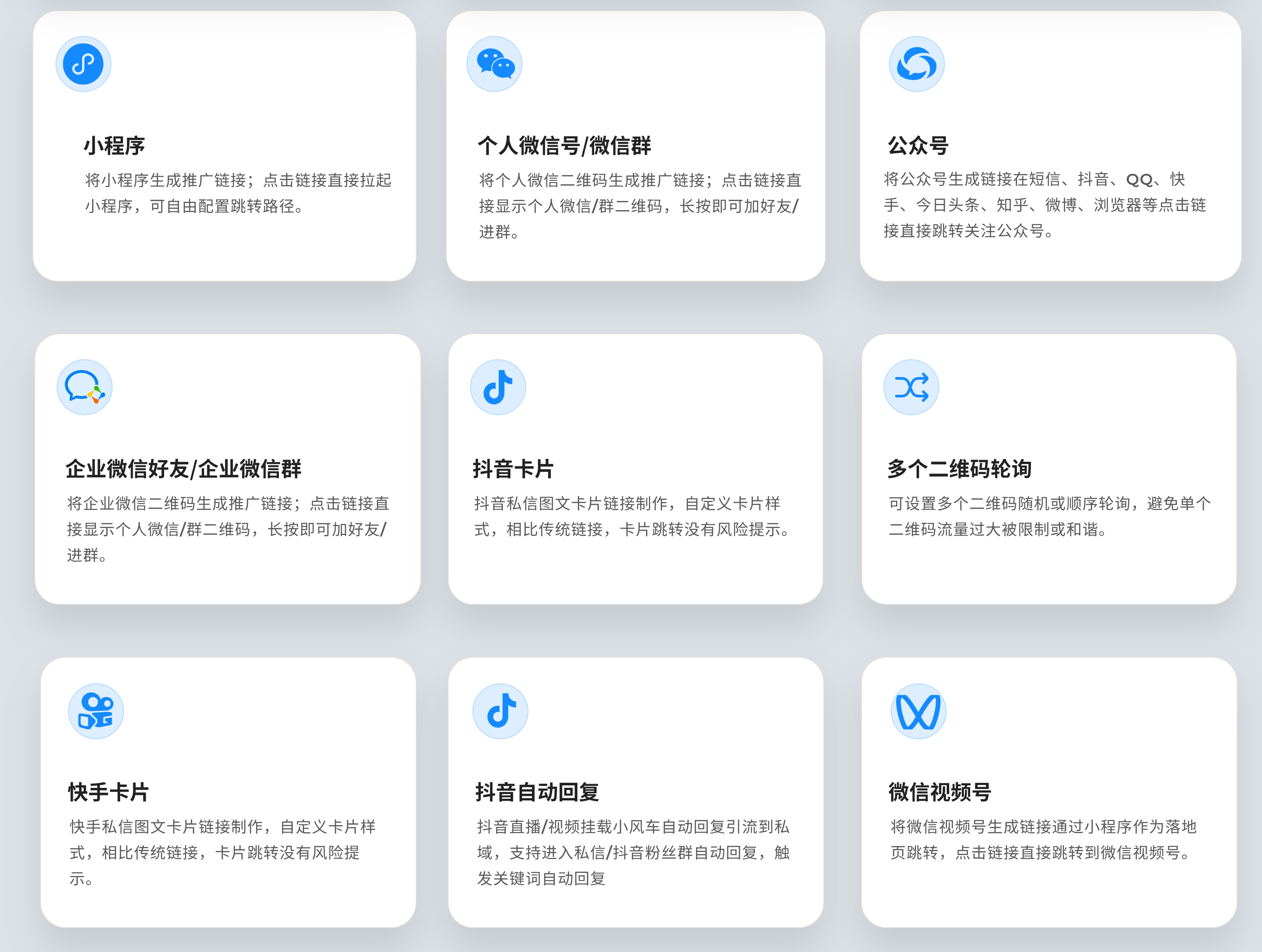Click the Kuaishou camera icon

(x=96, y=711)
